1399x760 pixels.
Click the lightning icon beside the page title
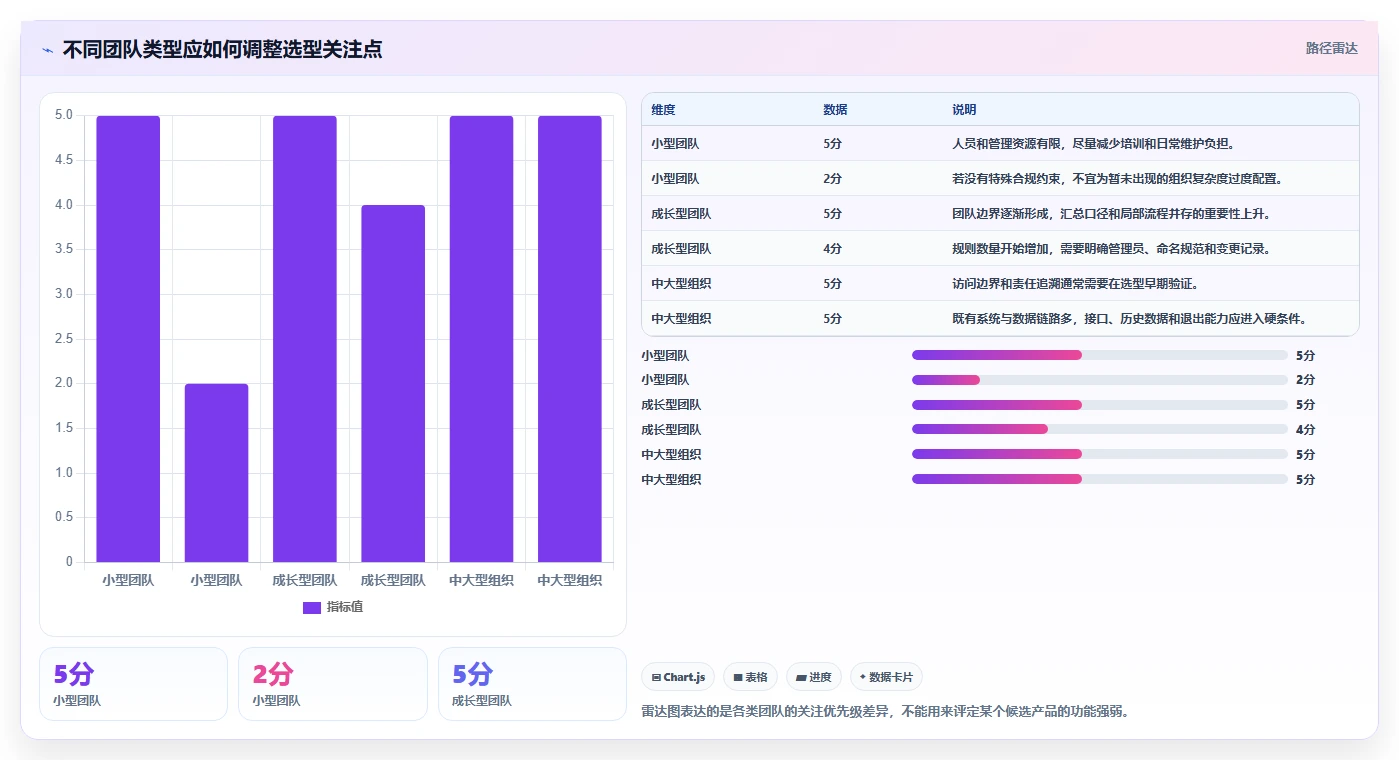click(48, 49)
